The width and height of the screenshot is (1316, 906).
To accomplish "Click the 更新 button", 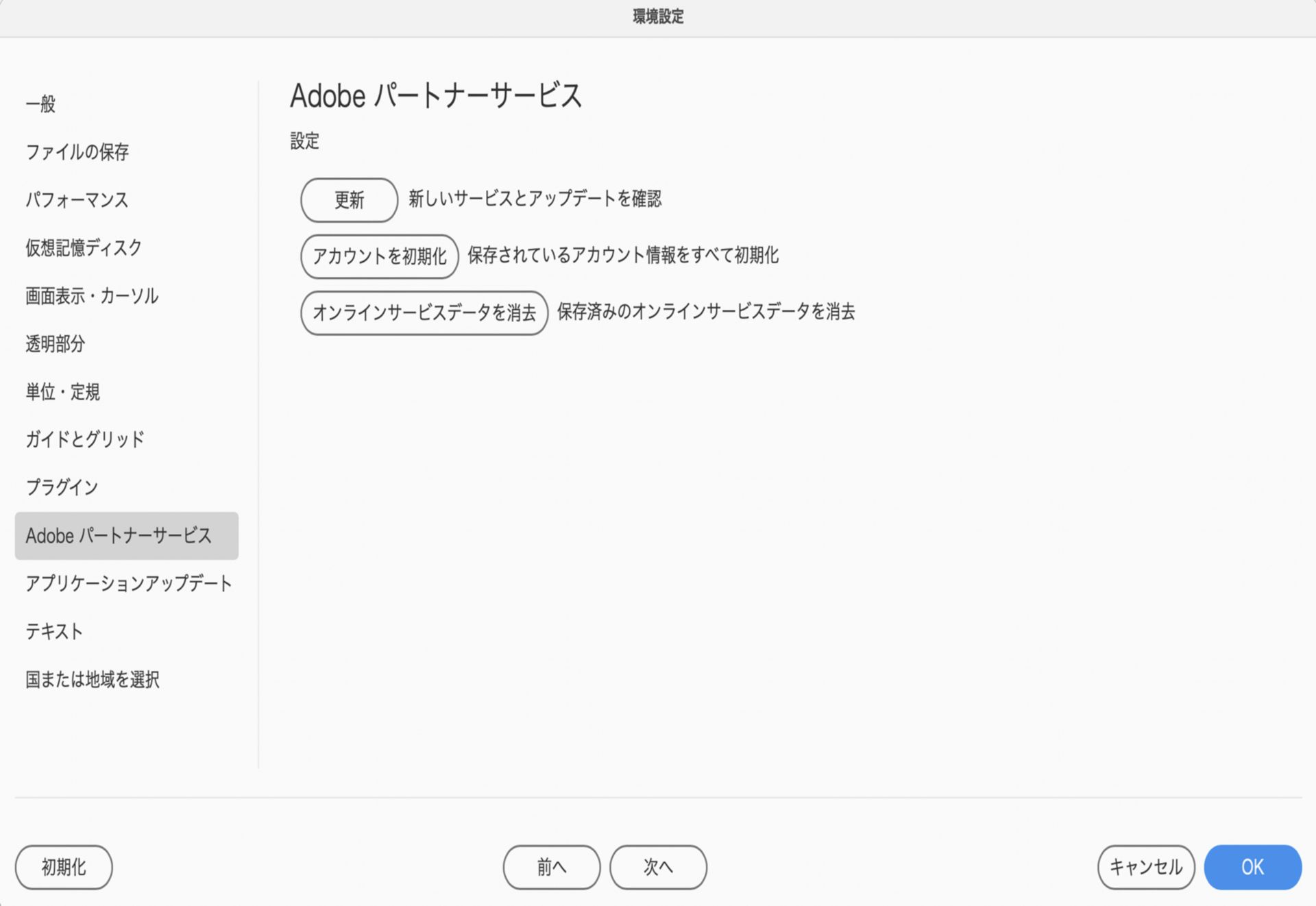I will pos(349,200).
